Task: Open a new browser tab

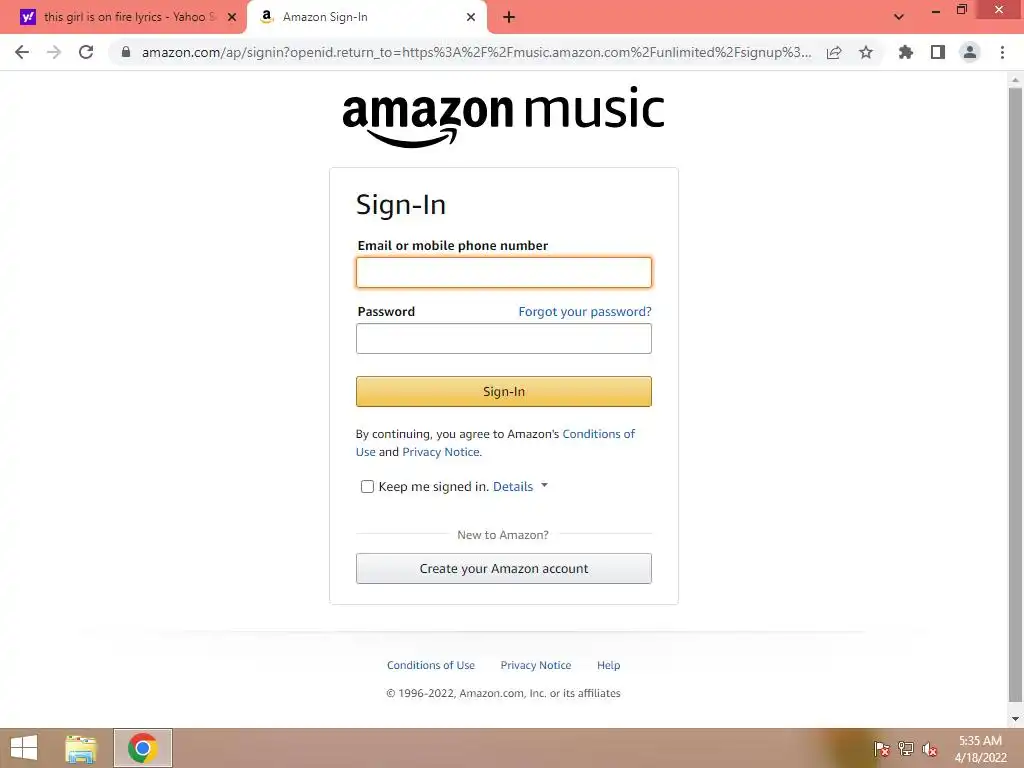Action: pos(509,17)
